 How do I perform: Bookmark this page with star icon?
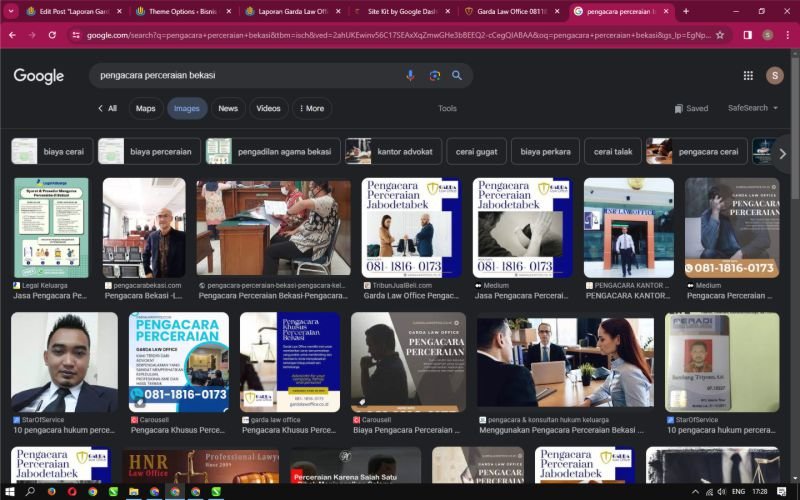[720, 35]
